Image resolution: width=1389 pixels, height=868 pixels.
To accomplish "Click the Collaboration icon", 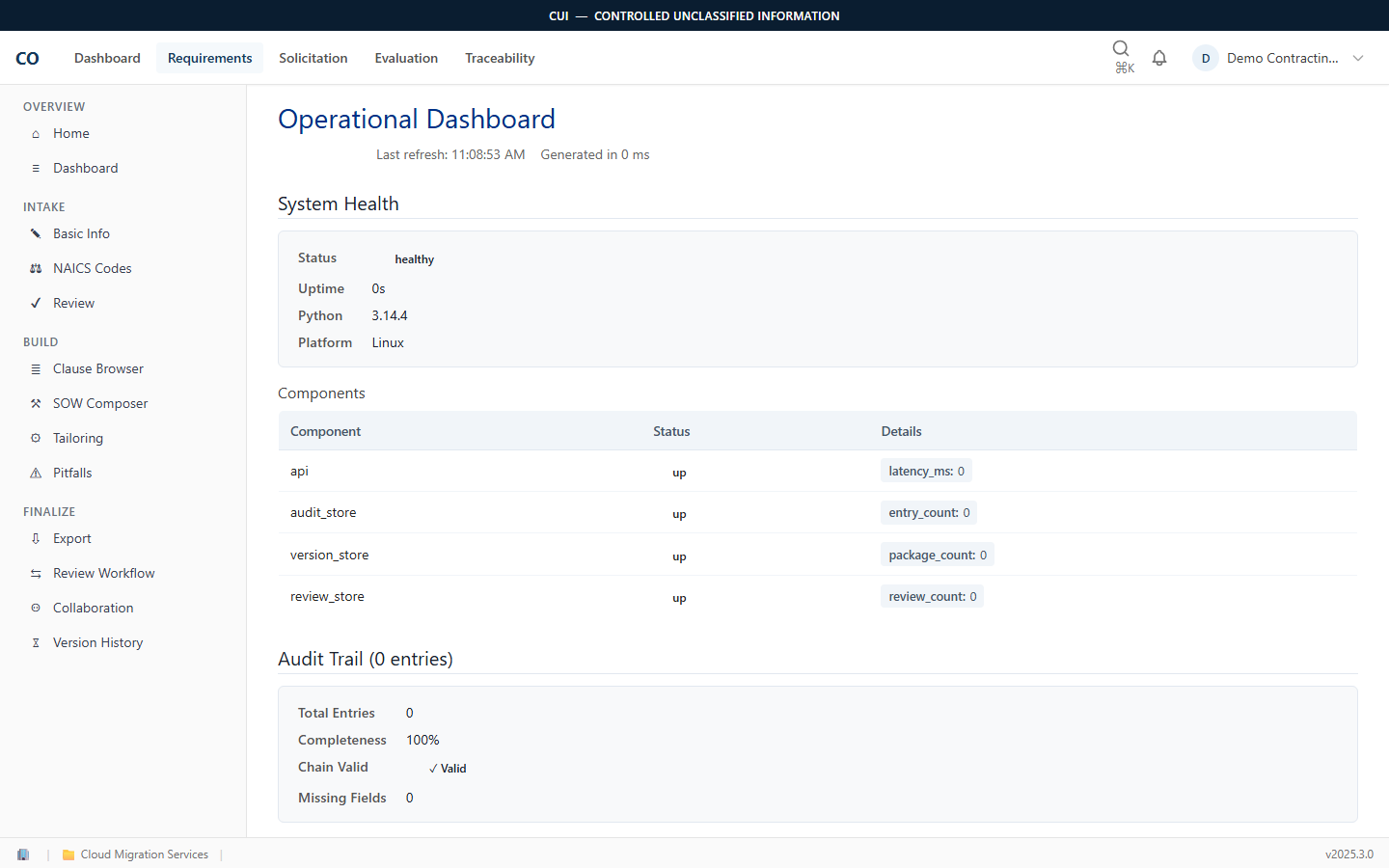I will [36, 609].
